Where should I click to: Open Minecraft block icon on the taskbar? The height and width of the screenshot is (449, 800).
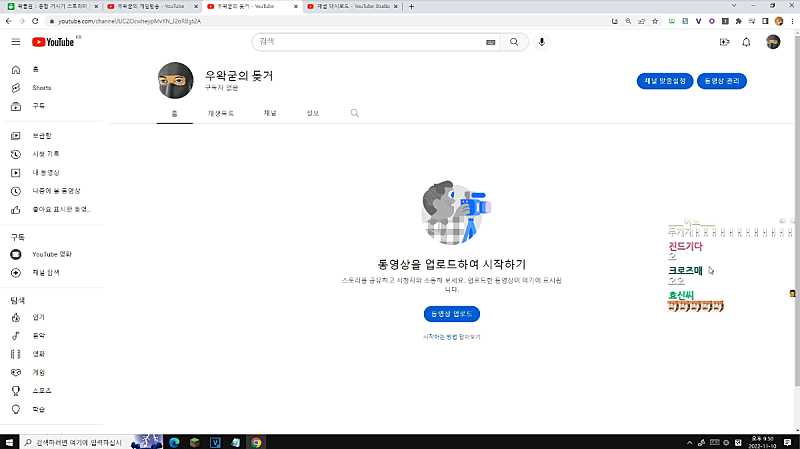point(195,442)
